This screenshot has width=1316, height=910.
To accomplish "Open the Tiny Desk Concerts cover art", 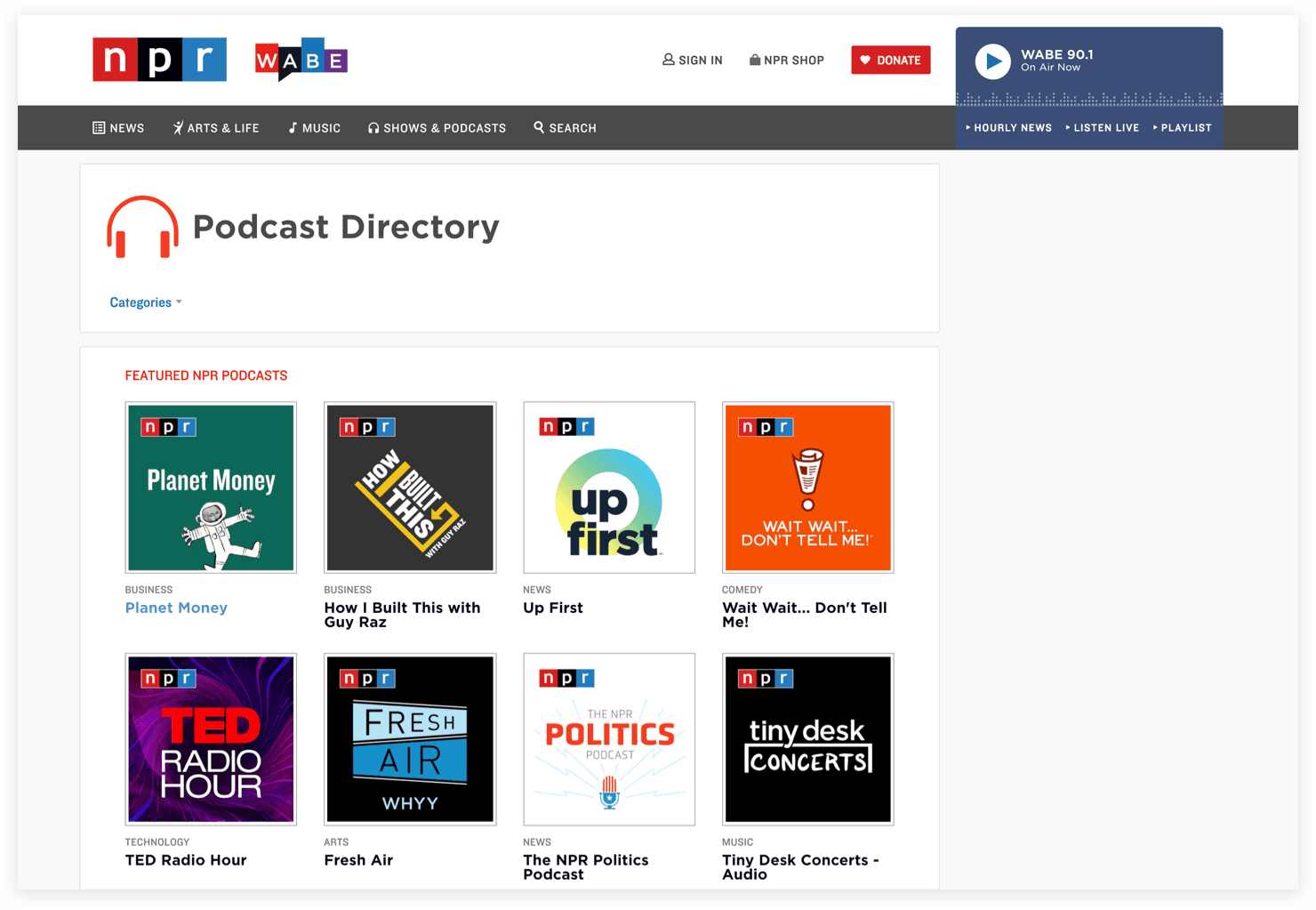I will [x=808, y=739].
